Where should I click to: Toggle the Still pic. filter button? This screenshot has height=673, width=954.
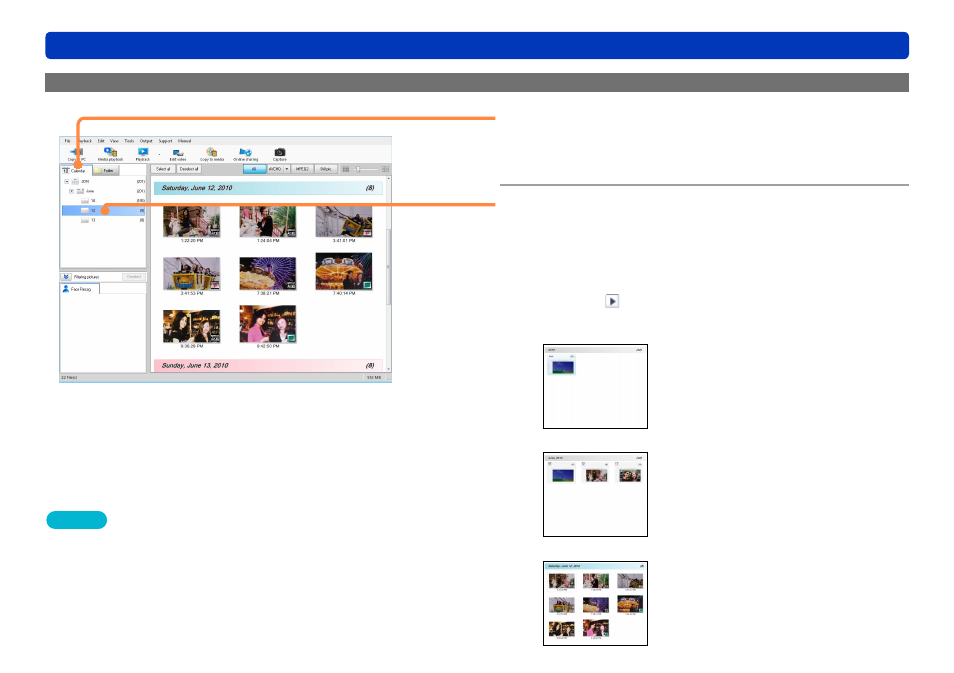[x=326, y=169]
